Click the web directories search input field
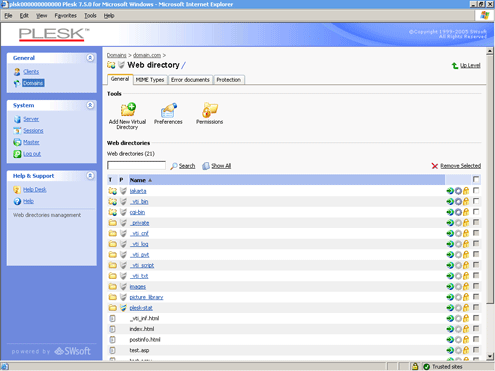This screenshot has height=371, width=495. tap(136, 166)
